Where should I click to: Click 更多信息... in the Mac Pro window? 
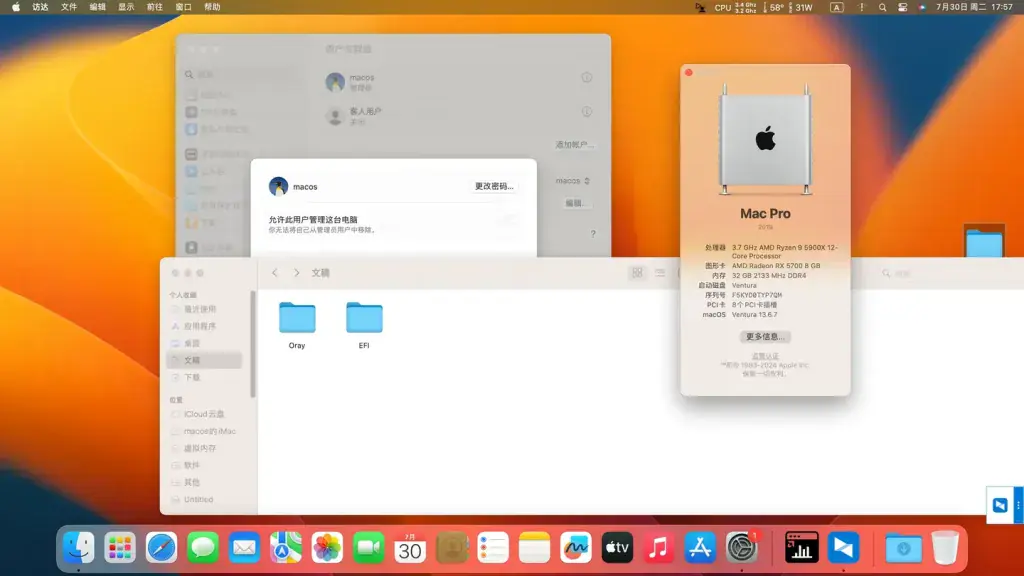click(x=765, y=337)
